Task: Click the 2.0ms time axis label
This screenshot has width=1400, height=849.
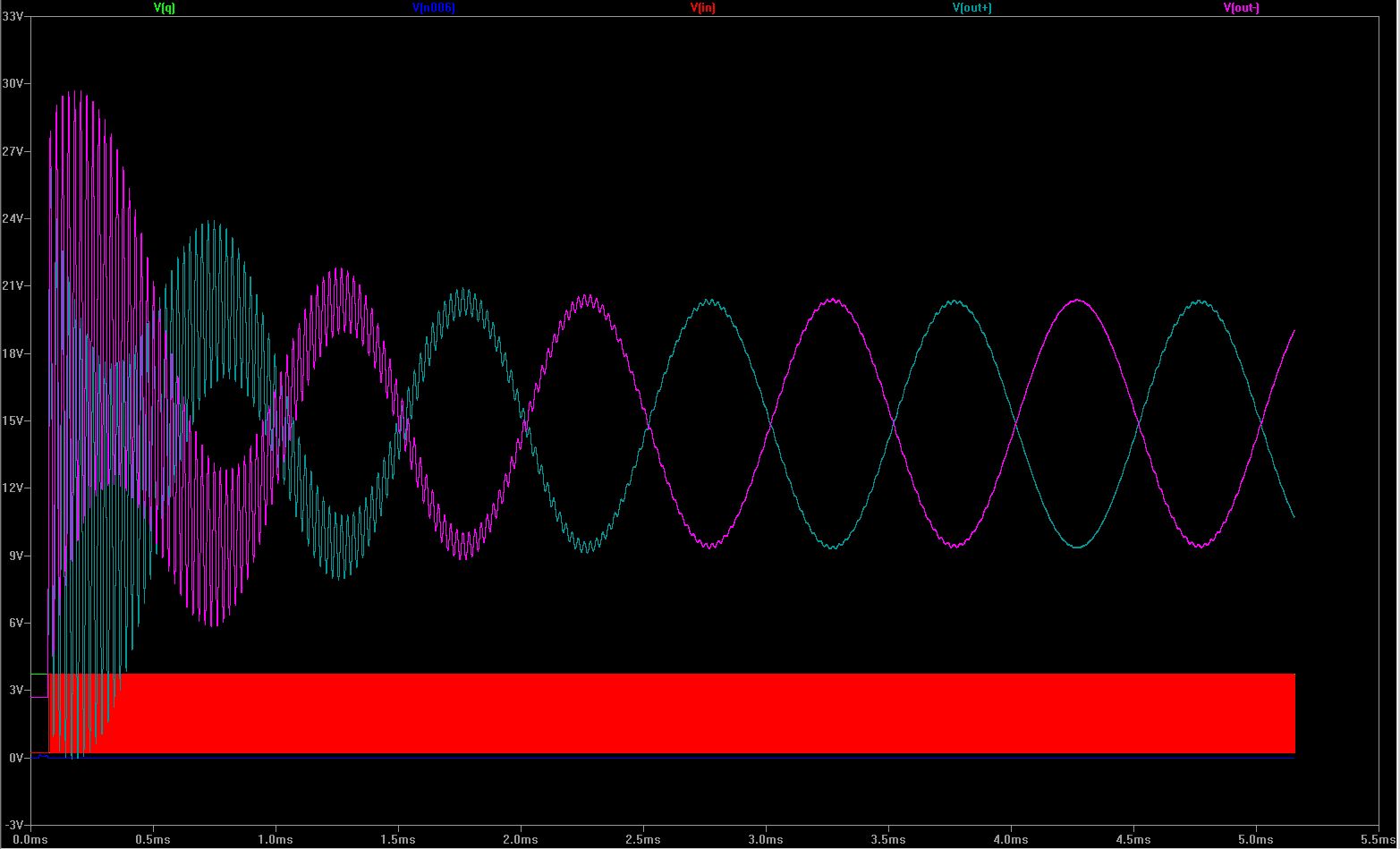Action: (521, 840)
